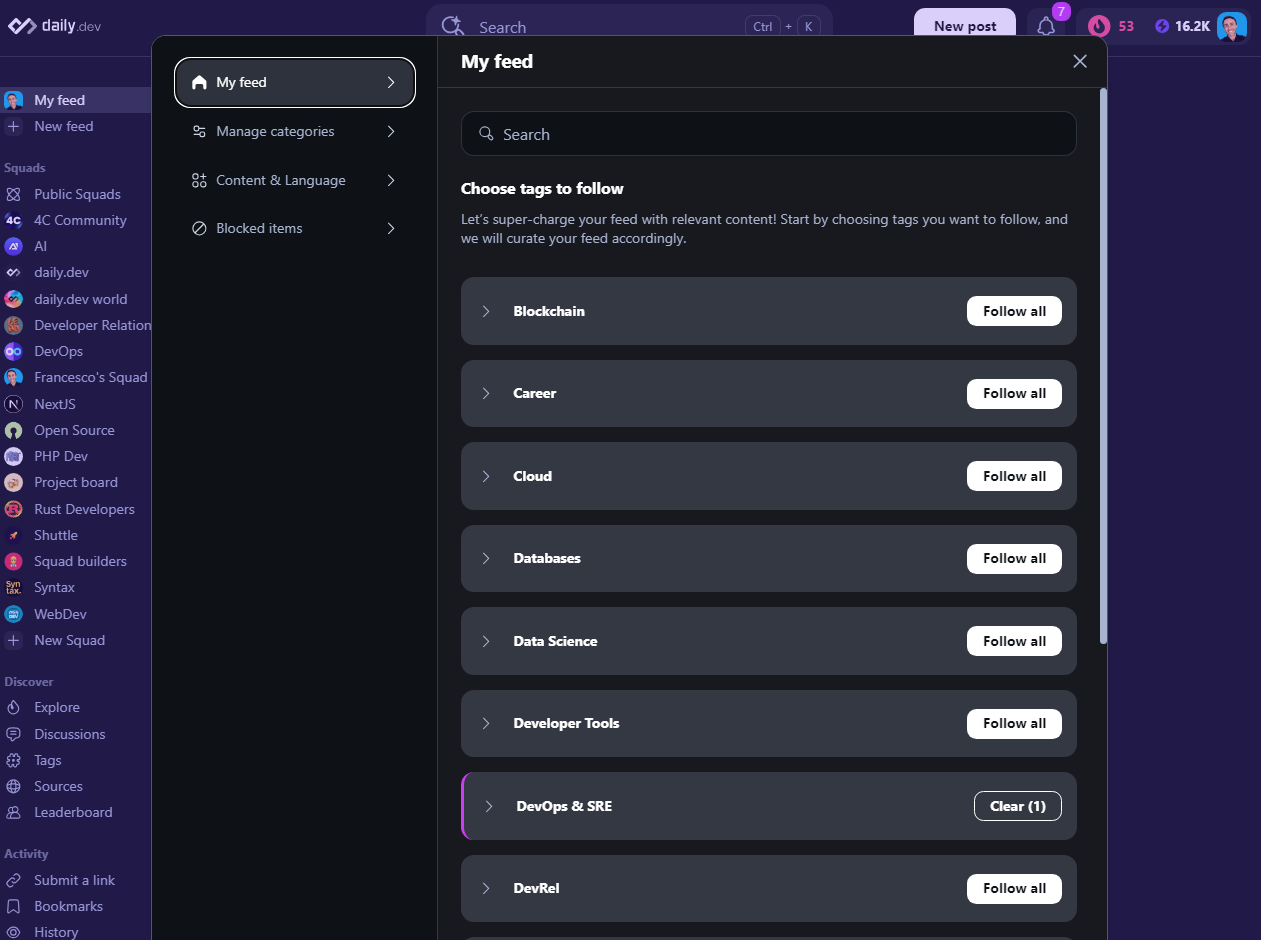
Task: Click the History eye icon
Action: [13, 932]
